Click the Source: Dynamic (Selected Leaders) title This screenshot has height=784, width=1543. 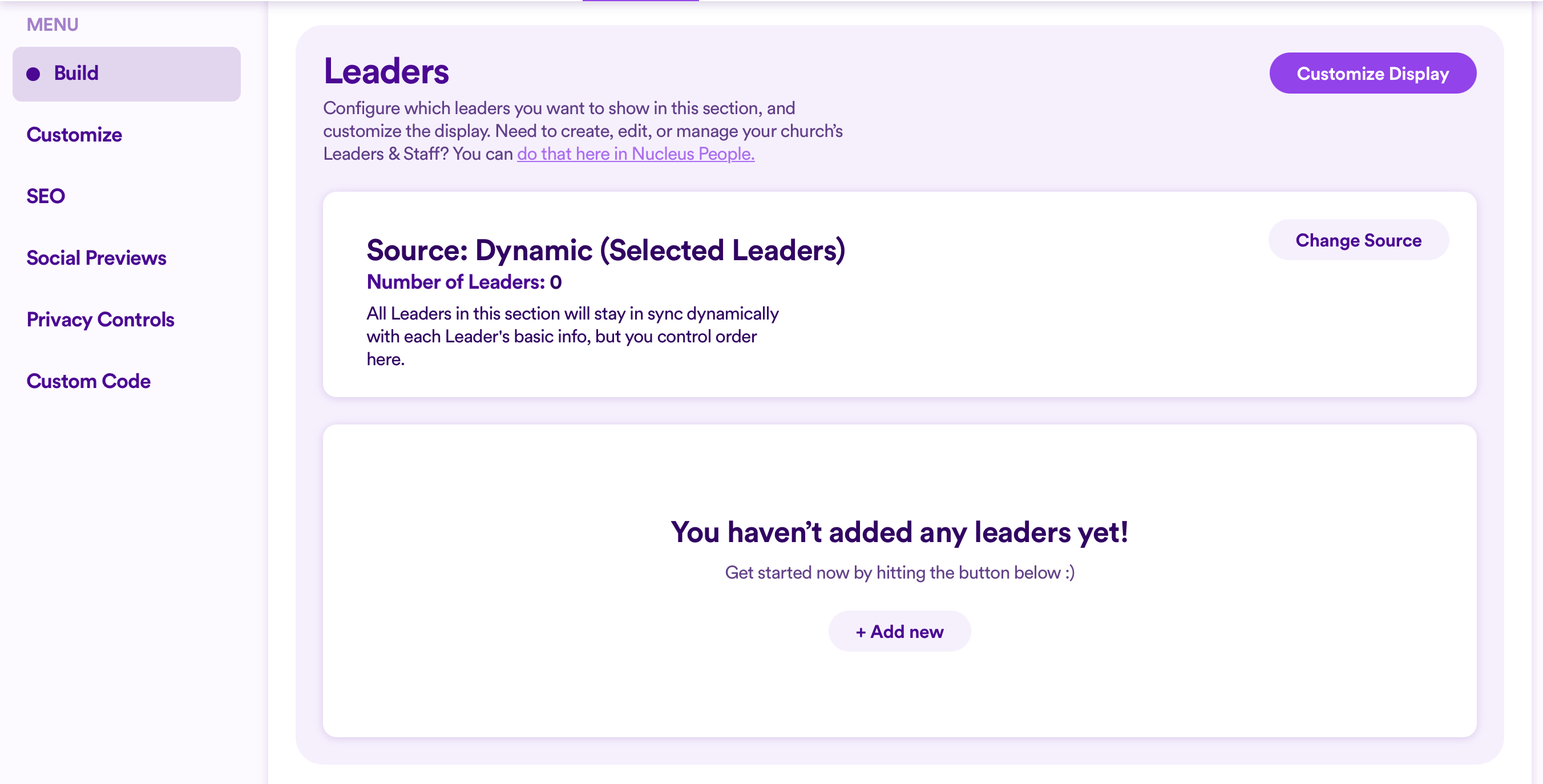coord(605,250)
